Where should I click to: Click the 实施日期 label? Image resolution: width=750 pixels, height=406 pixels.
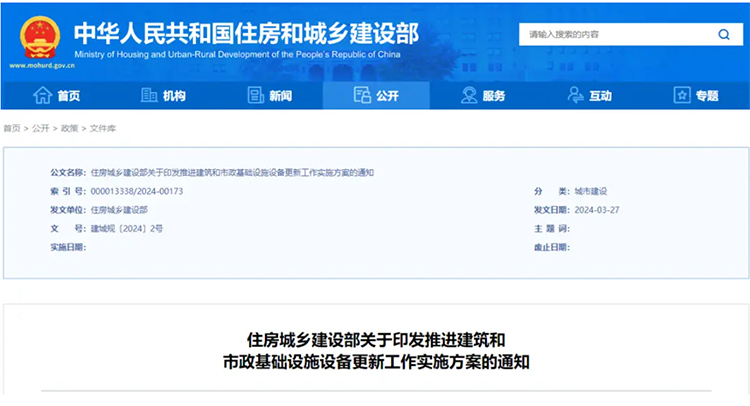[68, 247]
